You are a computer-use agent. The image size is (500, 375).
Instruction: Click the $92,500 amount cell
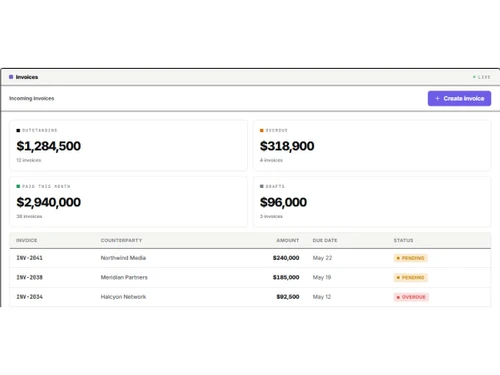[288, 297]
